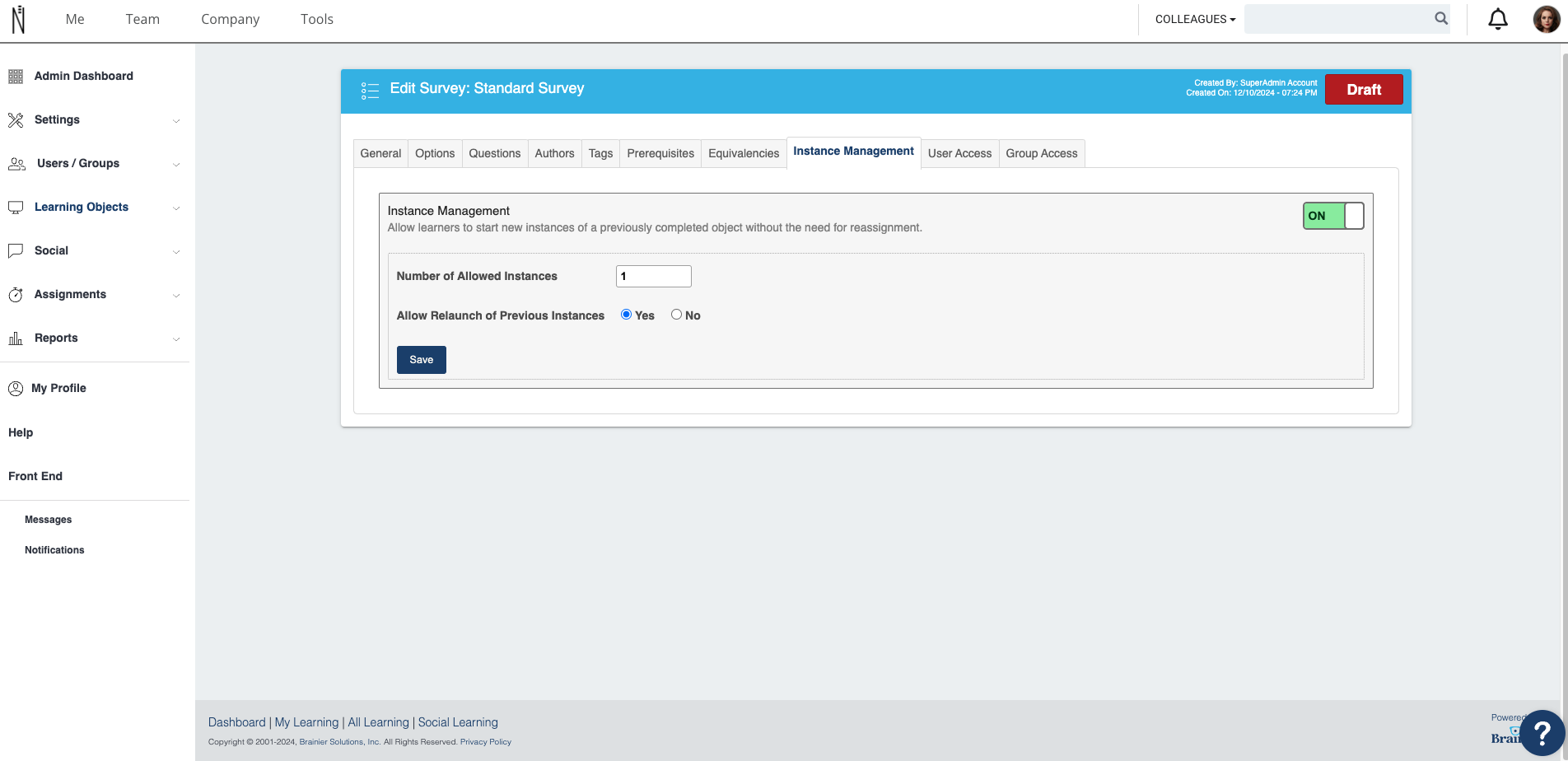
Task: Go to Front End link
Action: (35, 476)
